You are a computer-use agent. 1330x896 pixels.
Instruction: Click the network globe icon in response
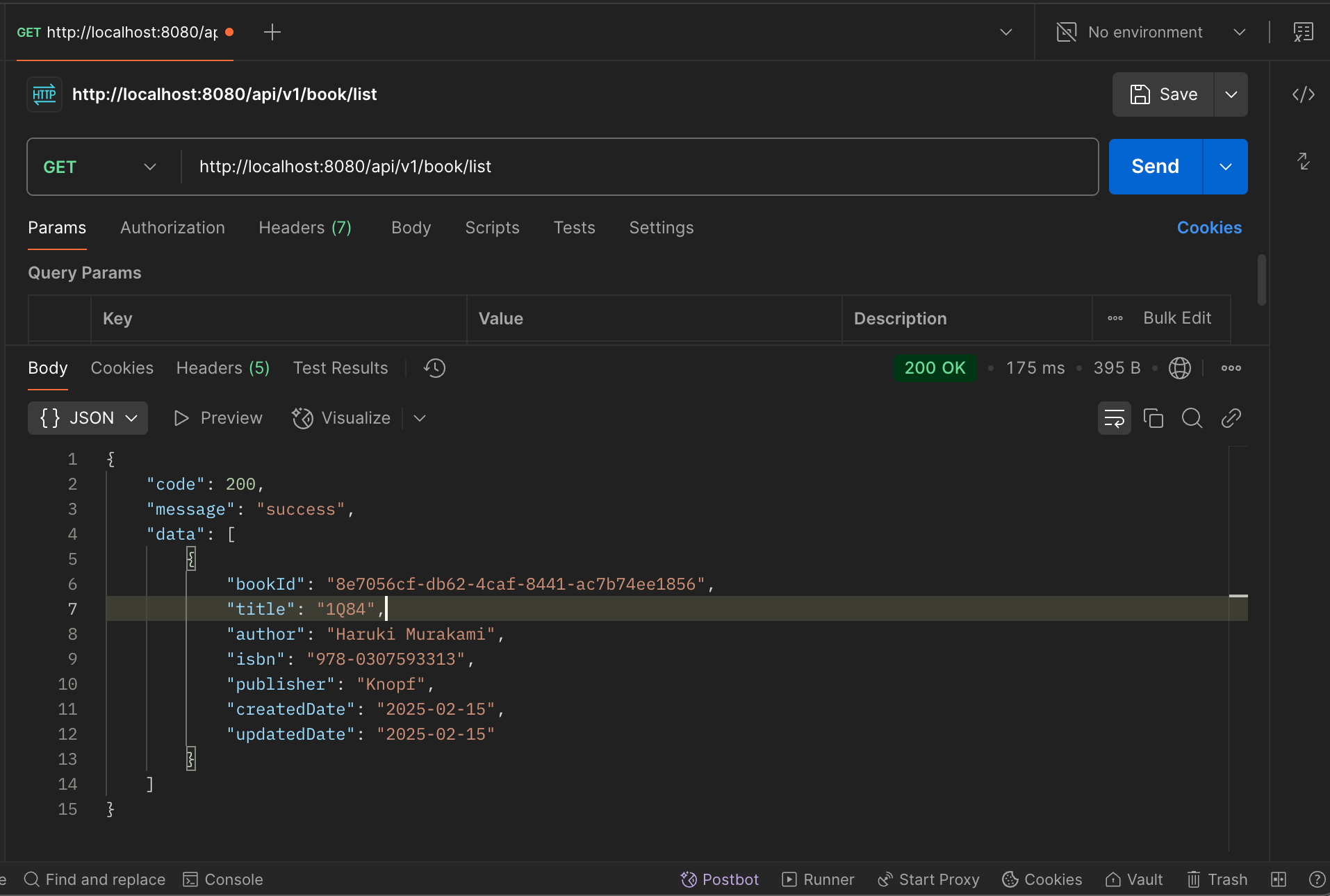pos(1180,368)
